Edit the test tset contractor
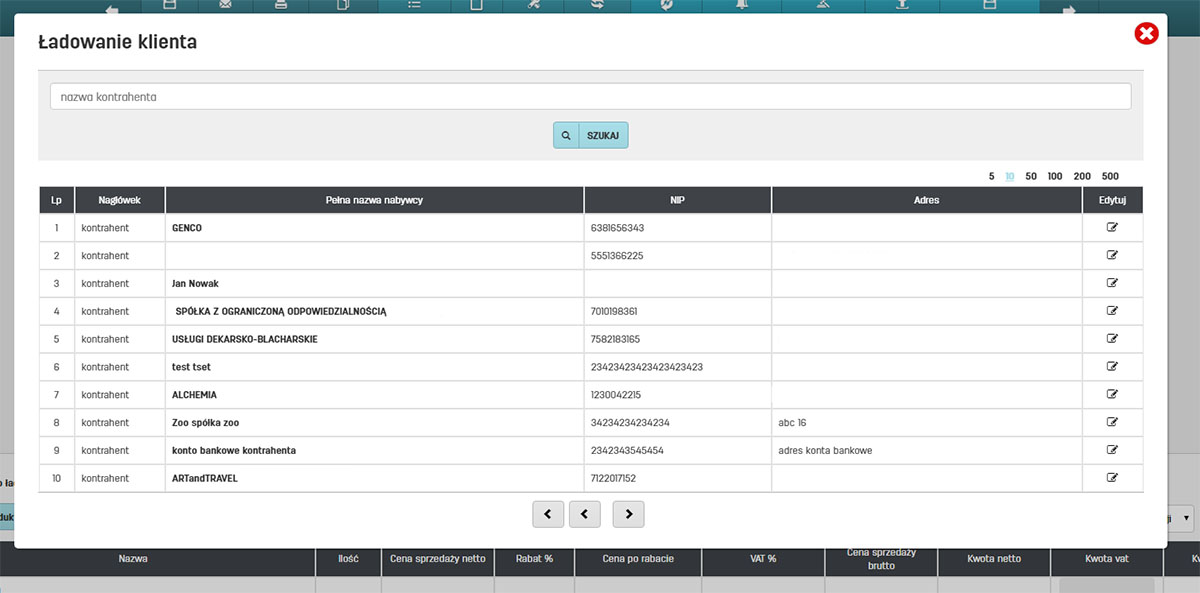 click(1112, 367)
